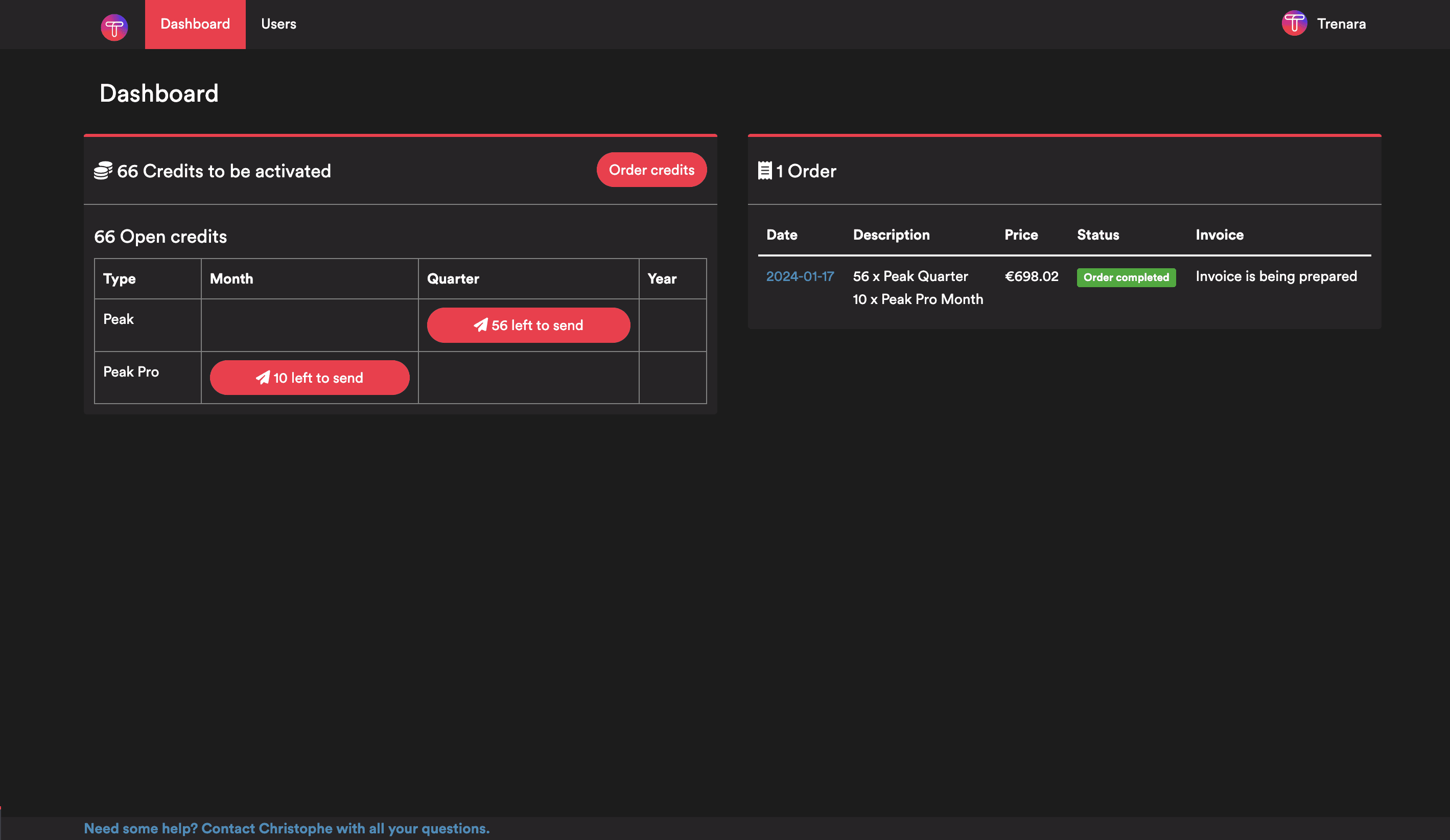1450x840 pixels.
Task: Open the Trenara account name menu
Action: click(x=1341, y=24)
